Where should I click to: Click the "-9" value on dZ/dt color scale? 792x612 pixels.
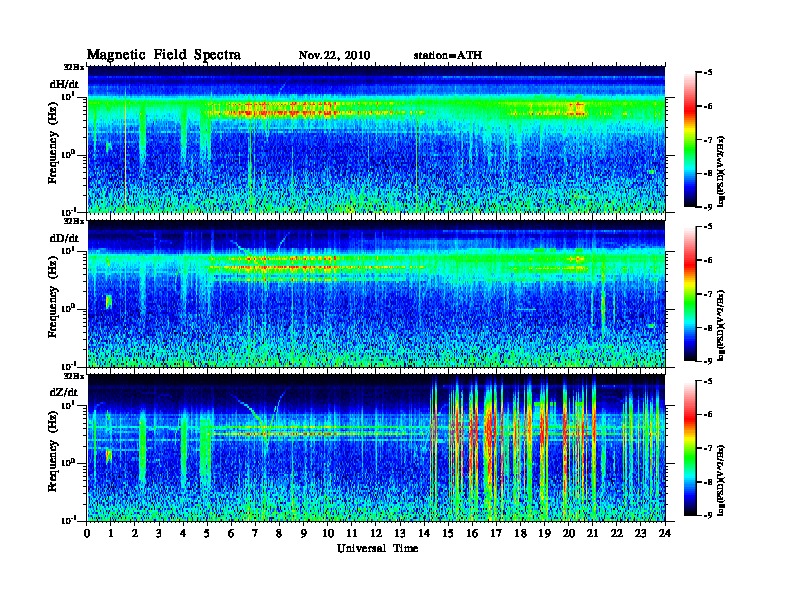click(x=708, y=516)
